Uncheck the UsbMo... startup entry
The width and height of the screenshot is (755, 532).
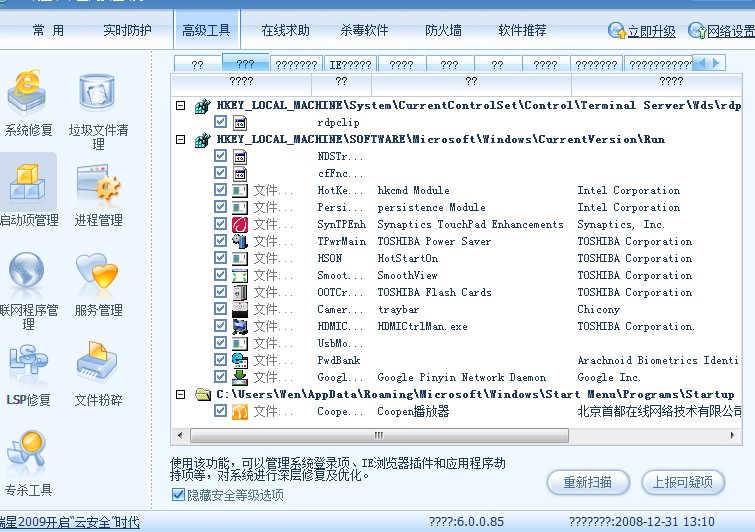pos(221,342)
